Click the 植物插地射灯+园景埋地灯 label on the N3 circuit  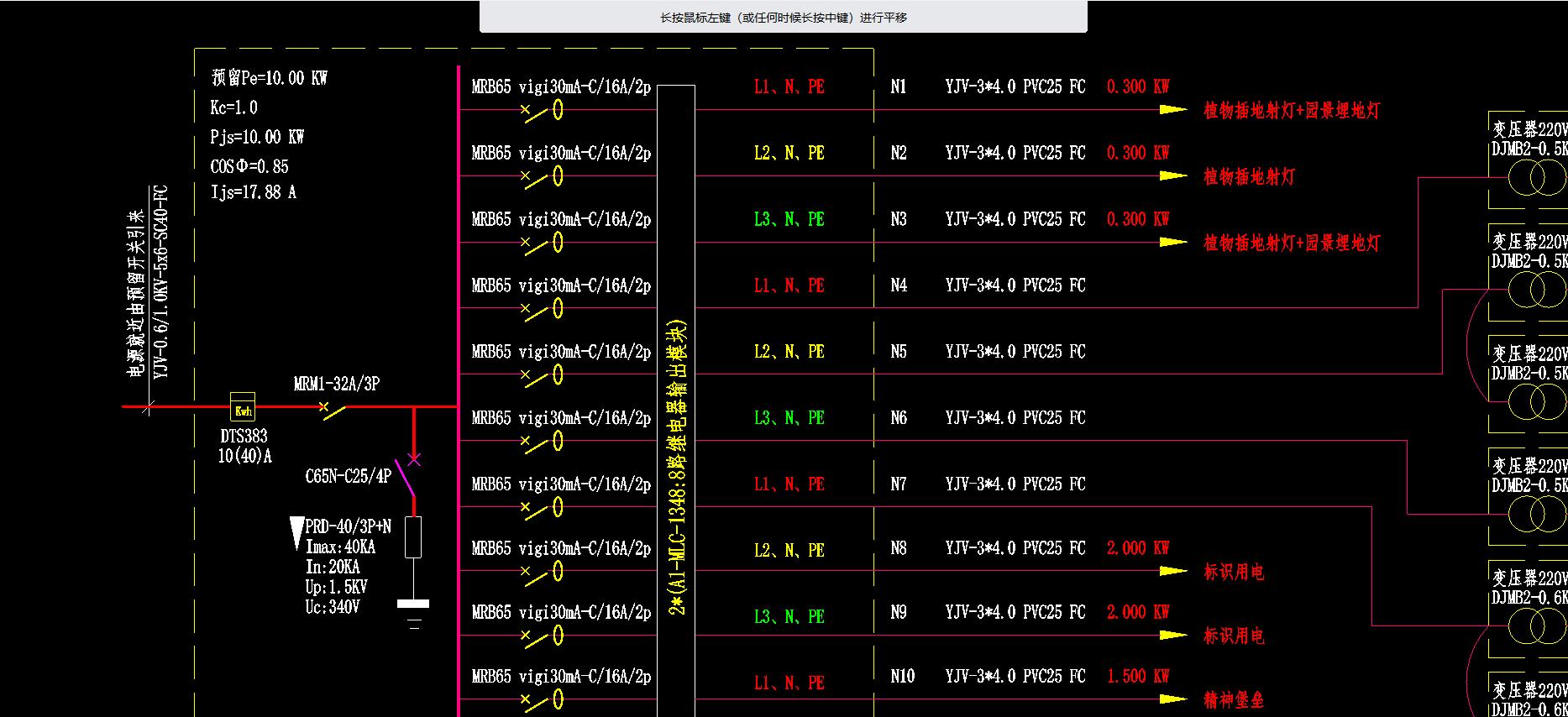[1292, 243]
